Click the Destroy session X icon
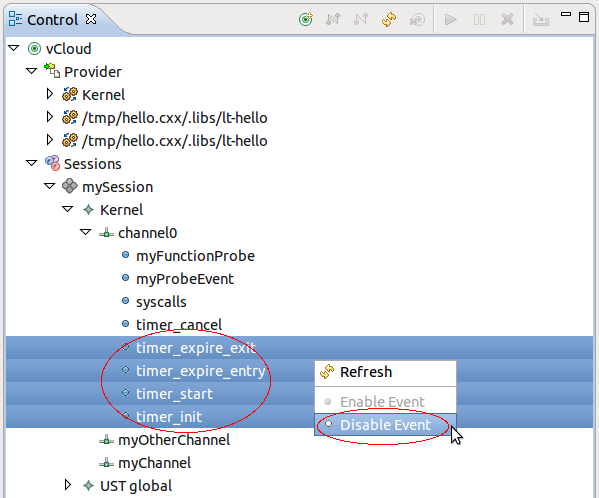This screenshot has height=498, width=599. (x=507, y=19)
